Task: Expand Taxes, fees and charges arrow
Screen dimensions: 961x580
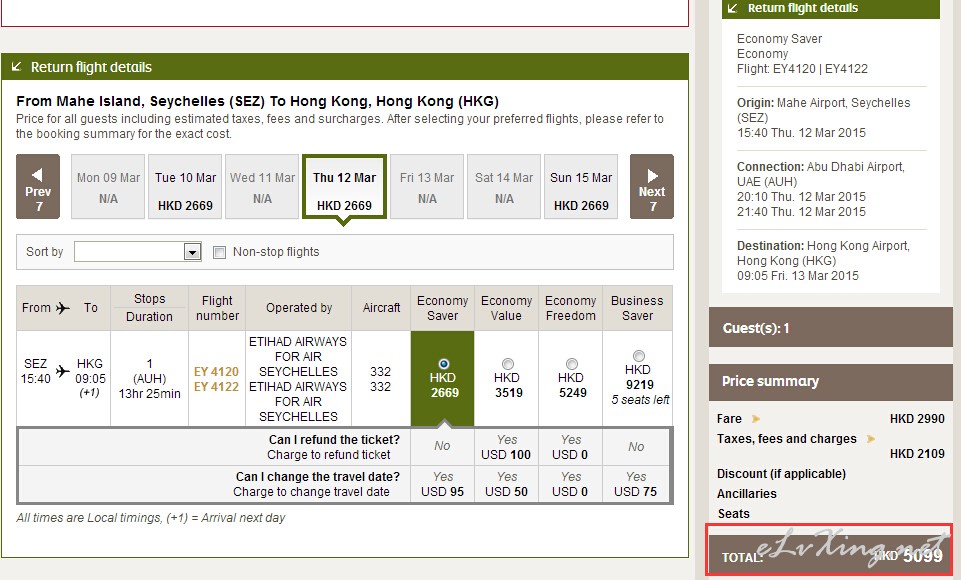Action: (x=870, y=439)
